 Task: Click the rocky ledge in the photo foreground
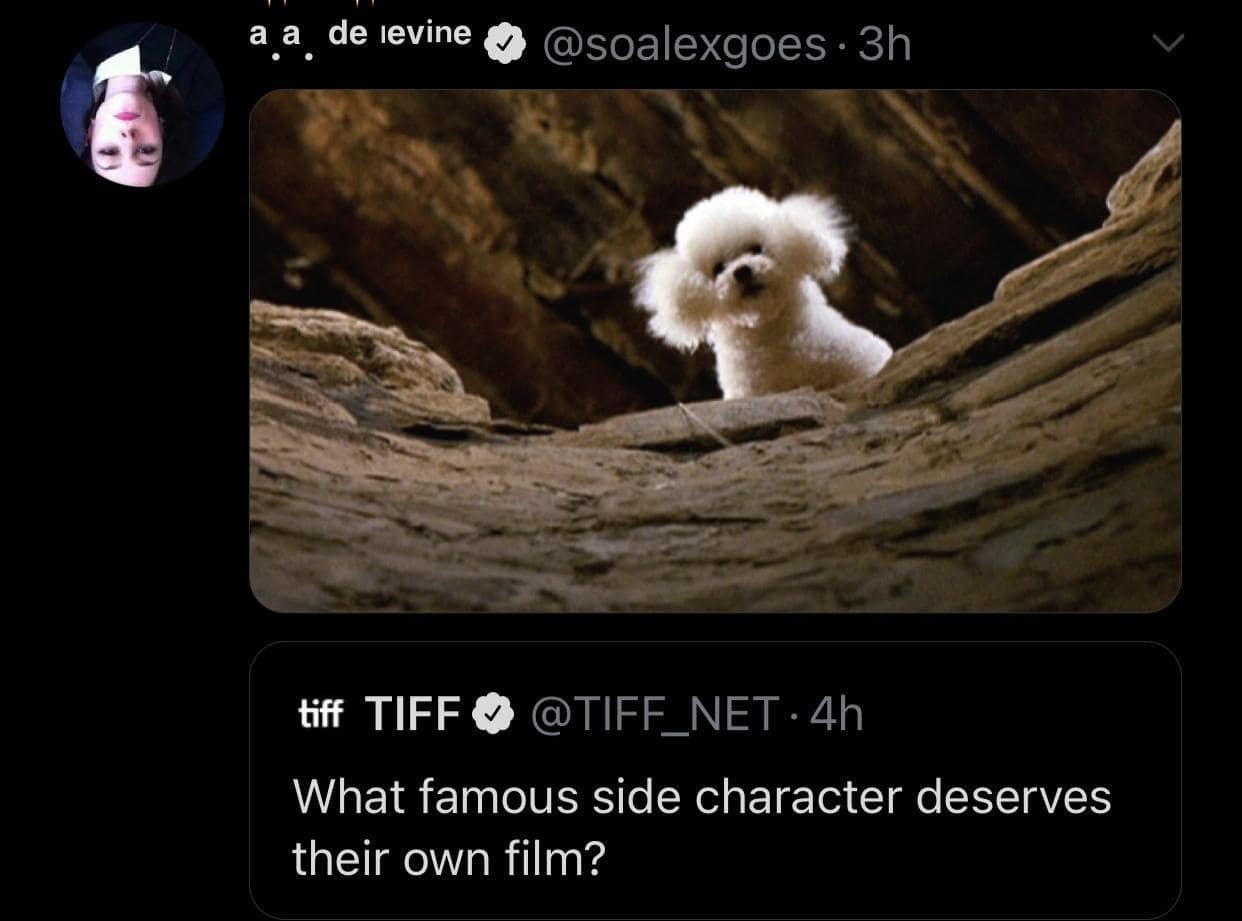(715, 520)
